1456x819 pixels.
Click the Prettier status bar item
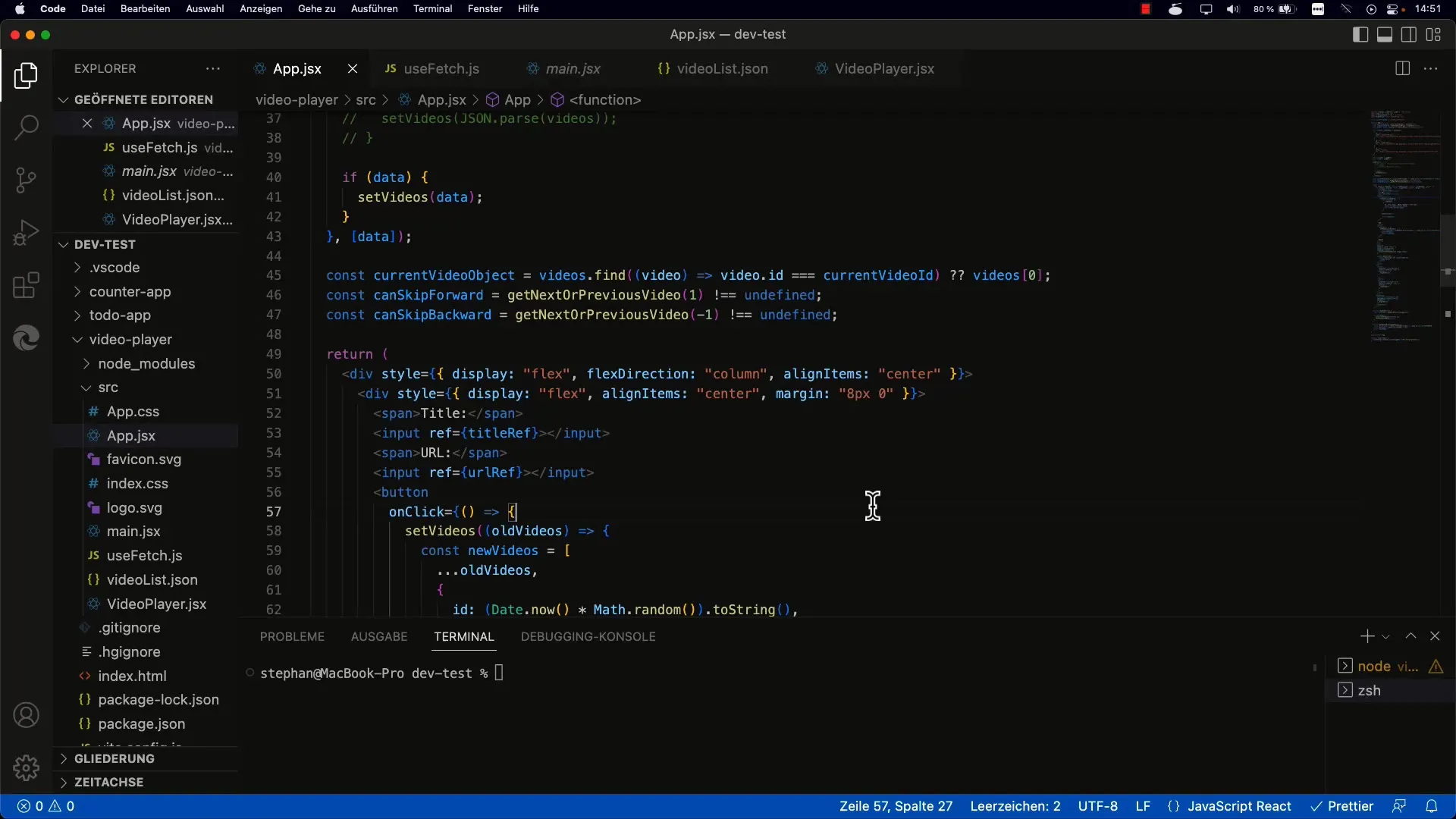point(1341,806)
